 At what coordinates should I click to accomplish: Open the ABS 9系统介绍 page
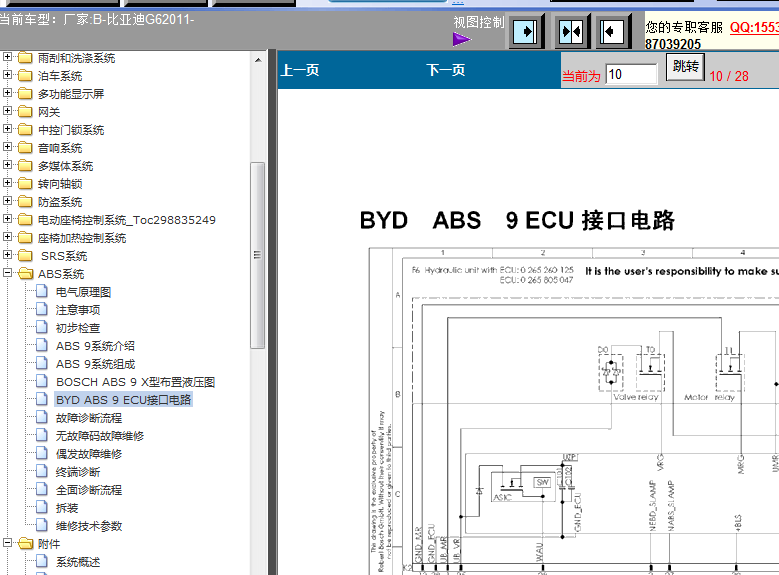pos(95,346)
